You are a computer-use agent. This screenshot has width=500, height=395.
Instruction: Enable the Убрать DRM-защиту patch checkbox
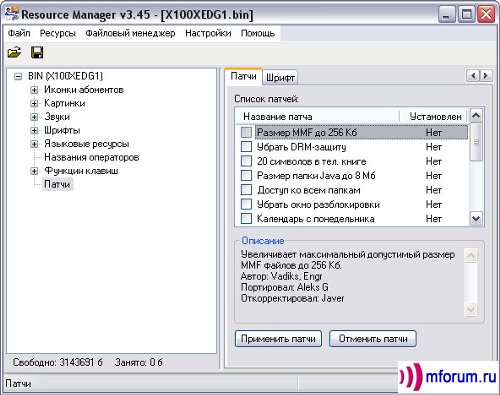[246, 147]
